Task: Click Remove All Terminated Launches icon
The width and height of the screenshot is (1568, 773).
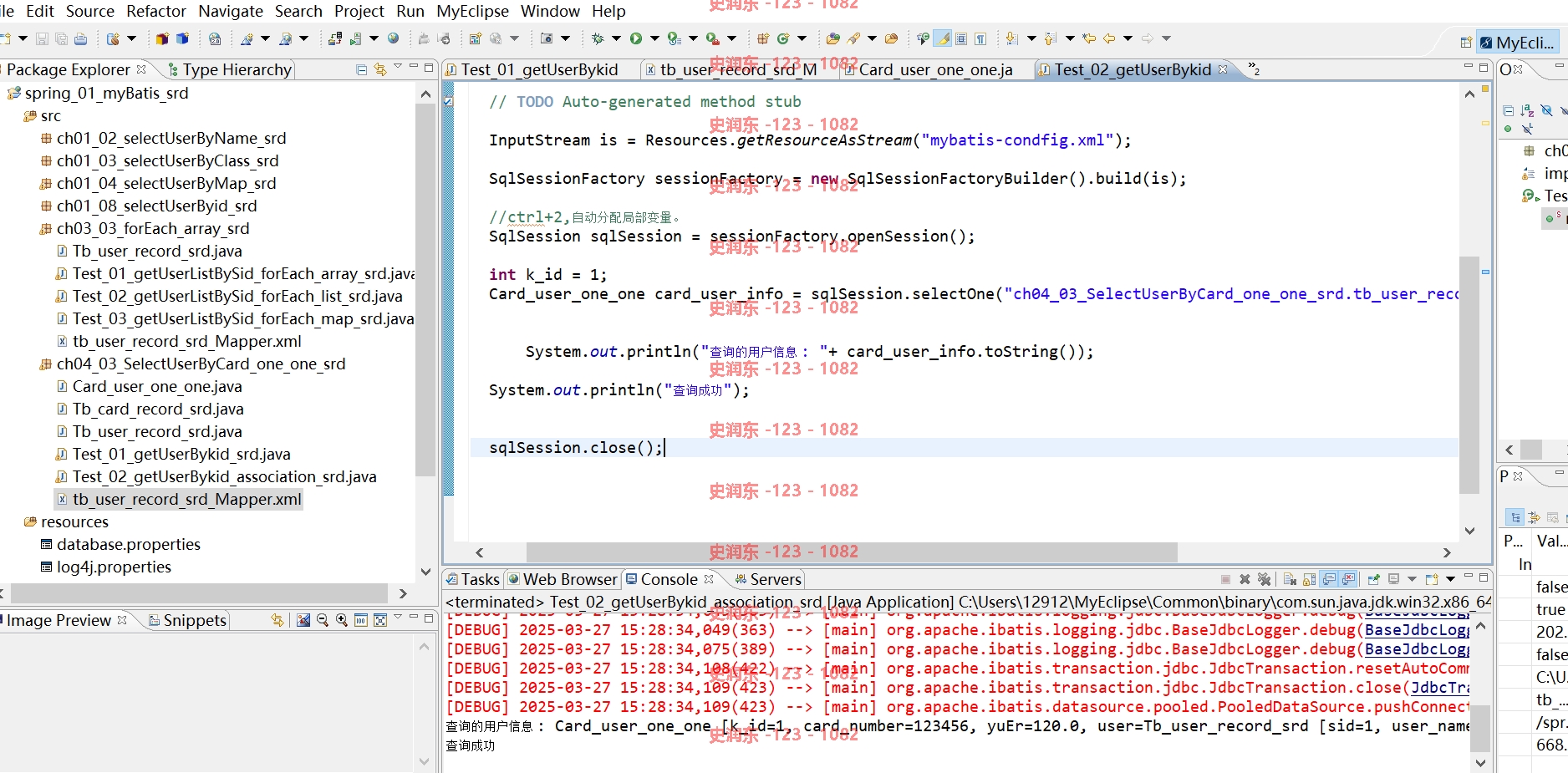Action: pyautogui.click(x=1264, y=579)
